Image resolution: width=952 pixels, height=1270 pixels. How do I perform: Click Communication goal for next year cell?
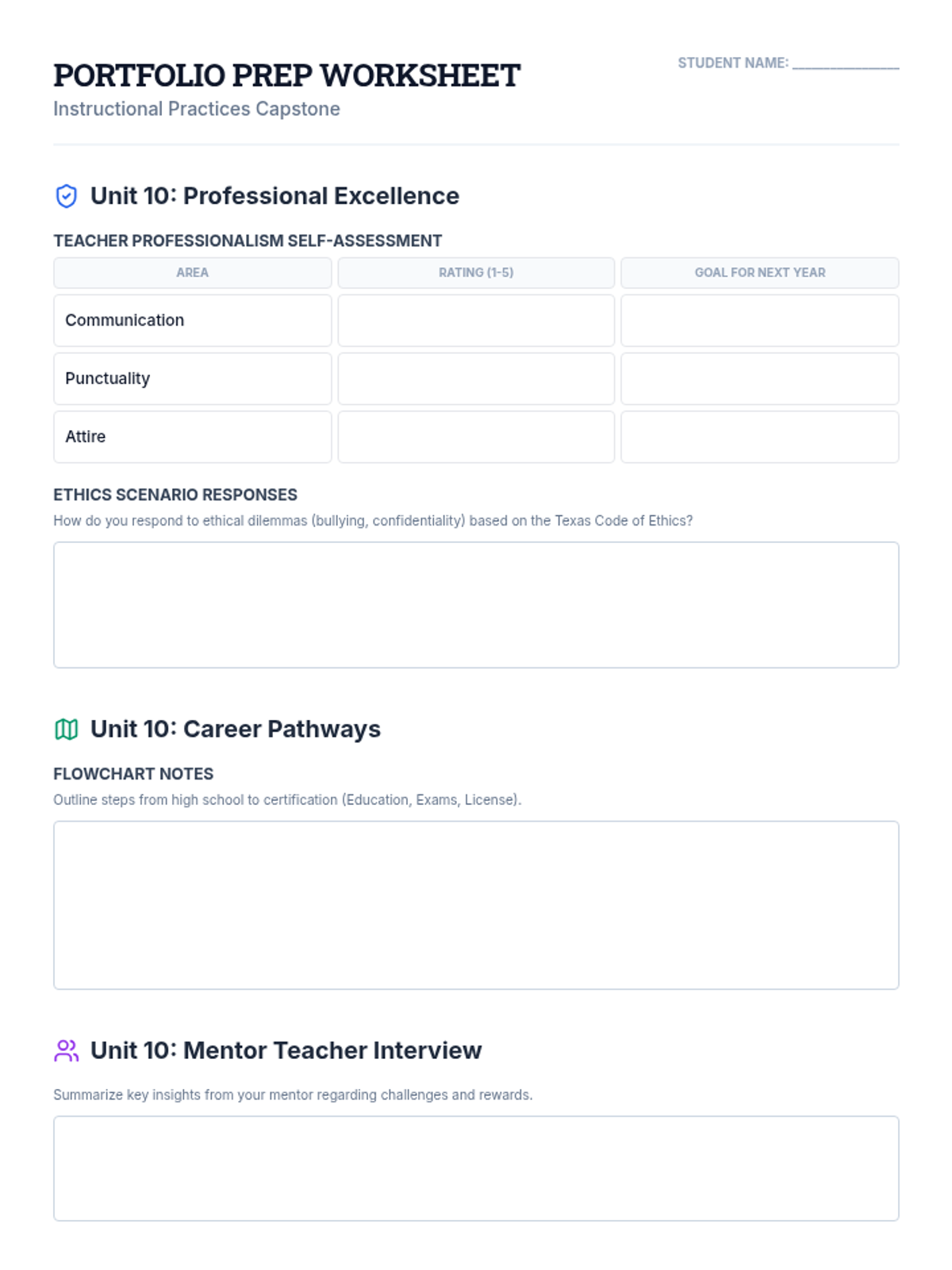point(759,321)
